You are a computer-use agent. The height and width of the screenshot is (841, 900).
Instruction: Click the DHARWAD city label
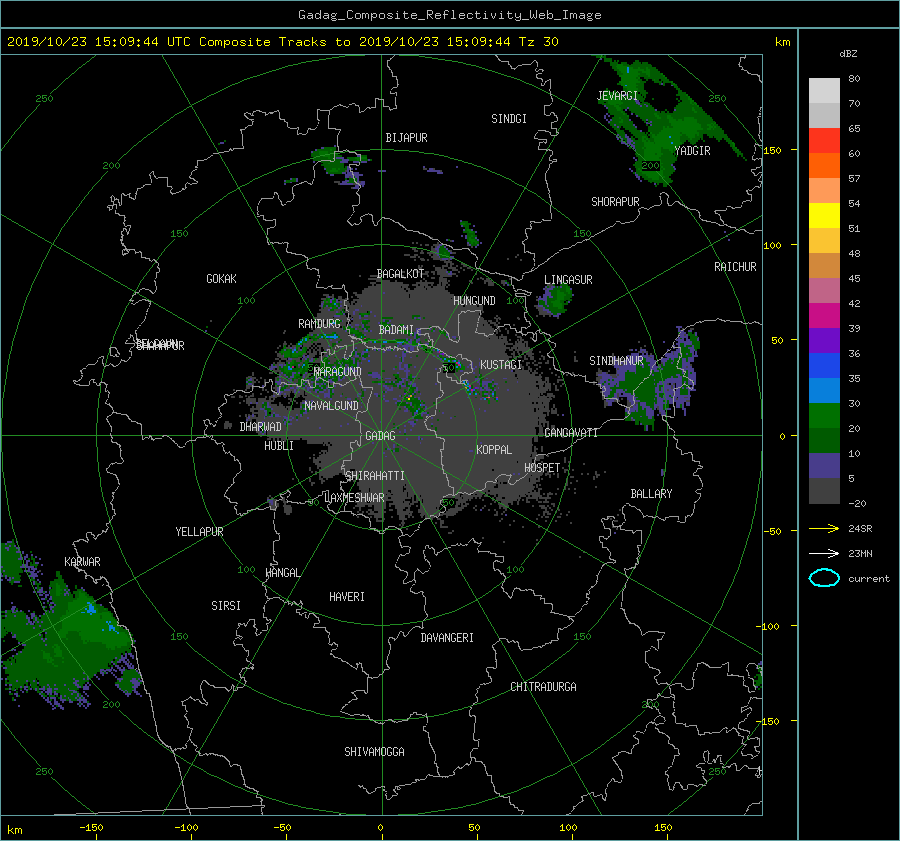[260, 427]
